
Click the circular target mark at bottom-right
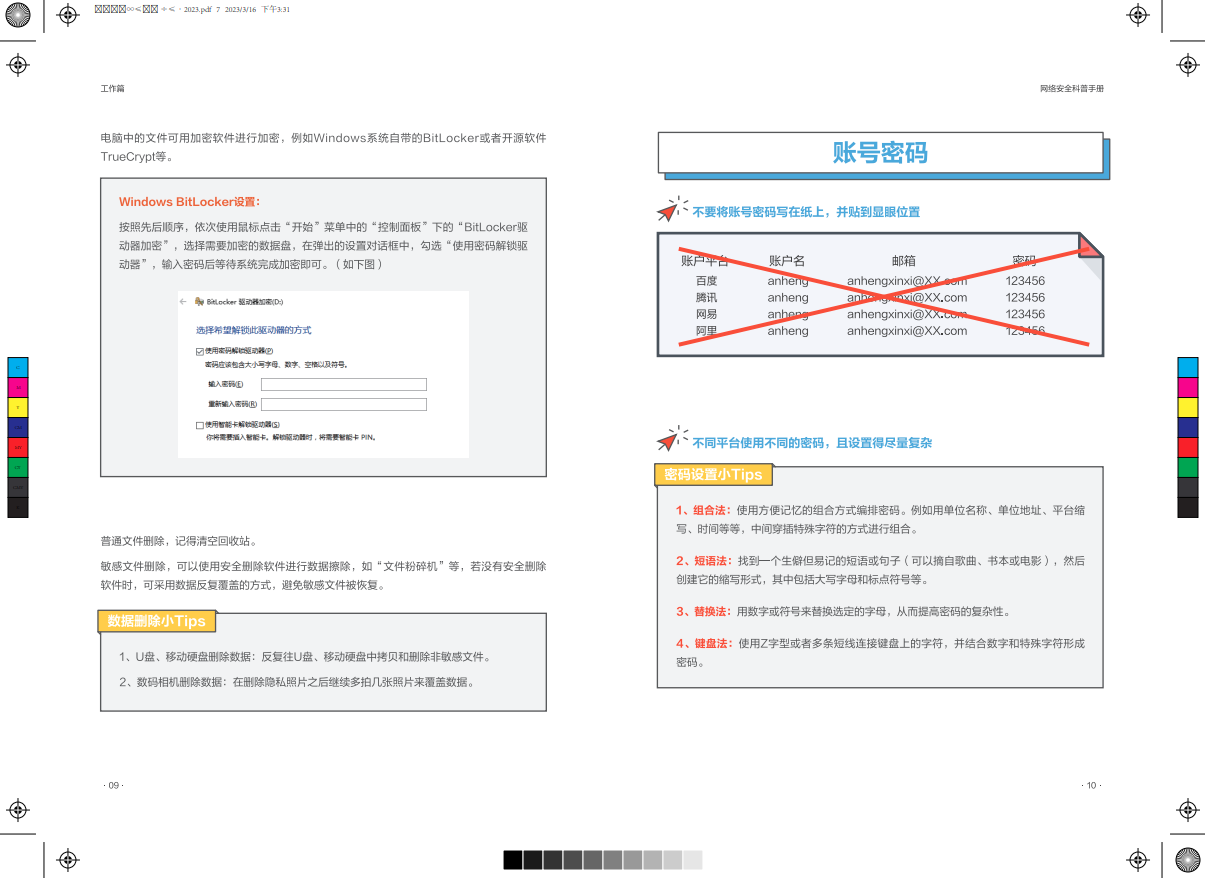point(1188,861)
